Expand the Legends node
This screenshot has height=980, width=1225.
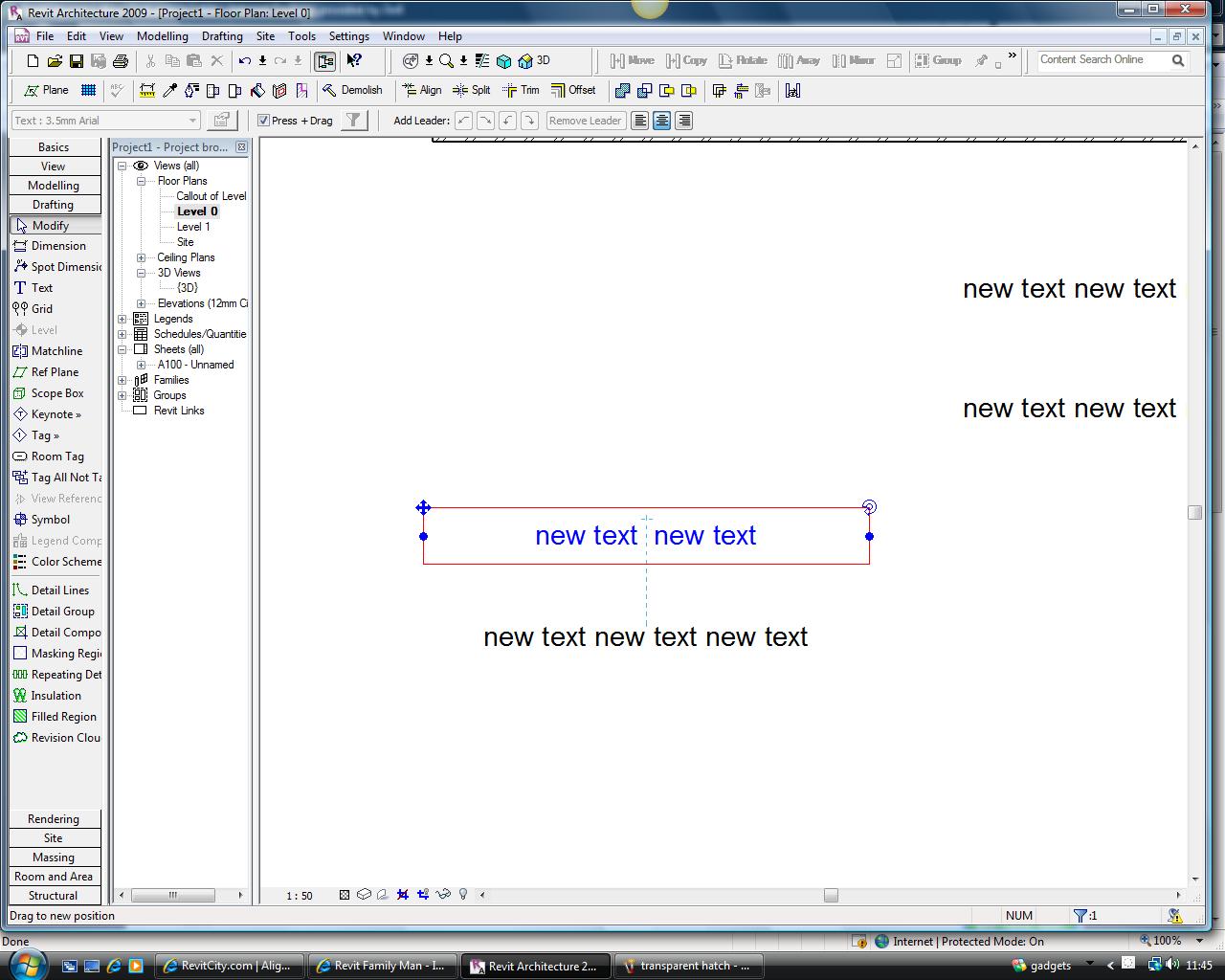(x=122, y=319)
